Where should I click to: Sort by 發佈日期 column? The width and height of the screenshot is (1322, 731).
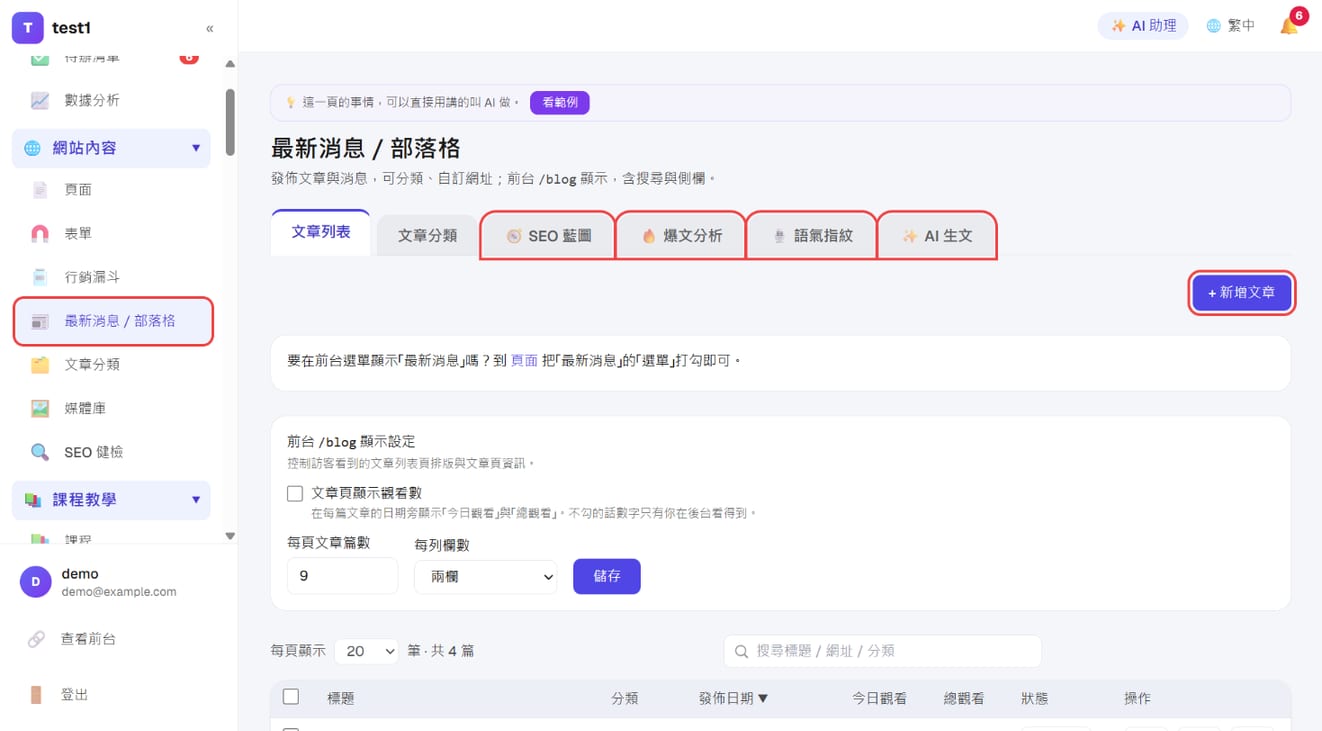(x=733, y=698)
